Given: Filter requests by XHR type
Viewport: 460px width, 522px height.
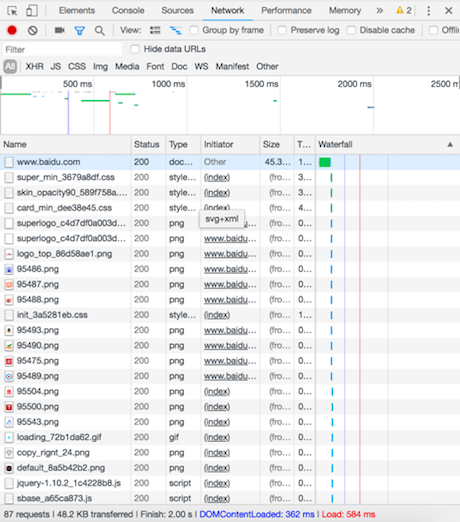Looking at the screenshot, I should tap(35, 66).
